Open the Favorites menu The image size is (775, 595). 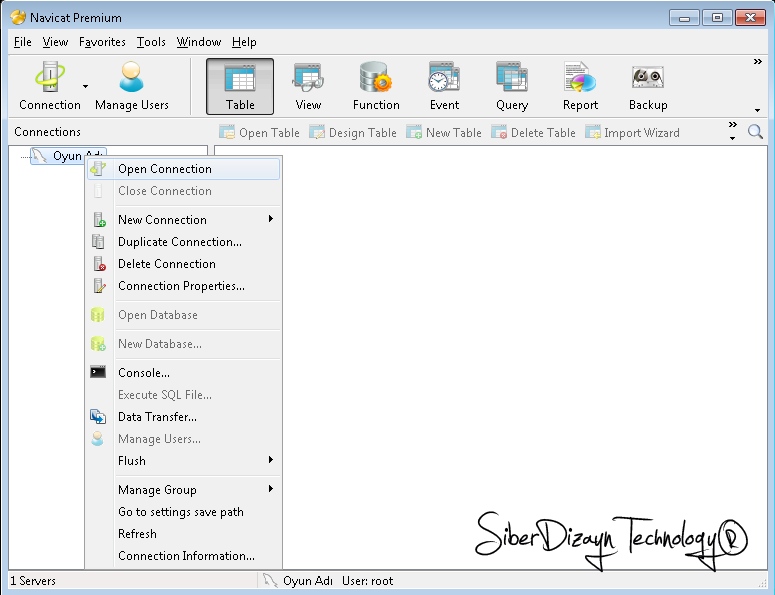tap(102, 42)
